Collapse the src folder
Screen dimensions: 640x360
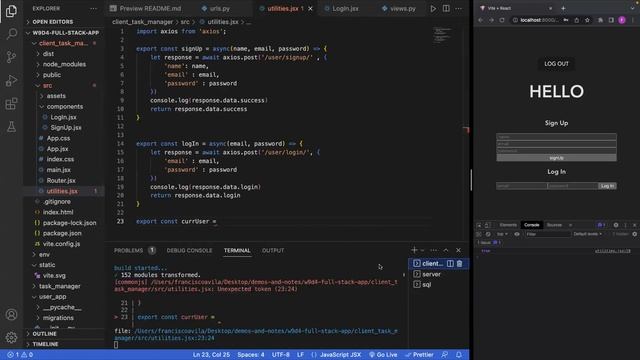point(47,86)
